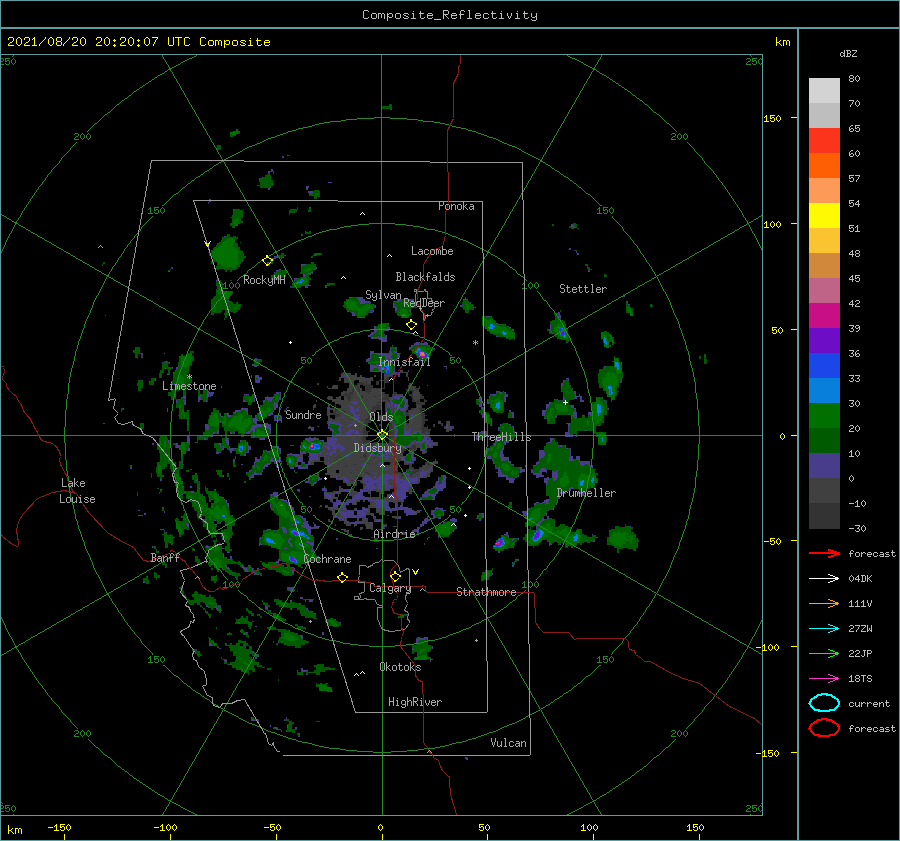Click the yellow diamond marker above Calgary label
Screen dimensions: 900x841
(395, 576)
